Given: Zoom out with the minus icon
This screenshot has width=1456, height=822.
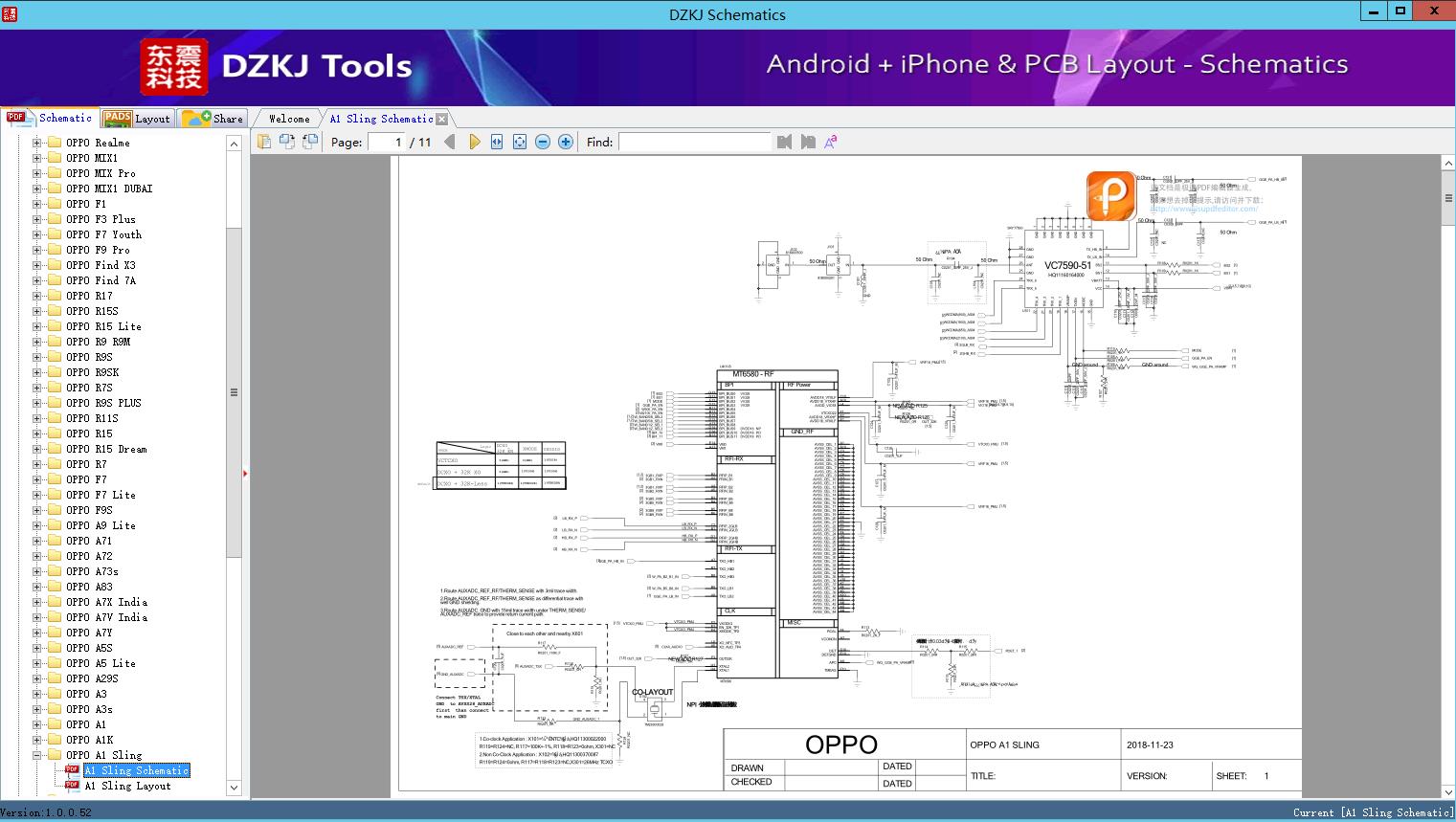Looking at the screenshot, I should (x=543, y=142).
